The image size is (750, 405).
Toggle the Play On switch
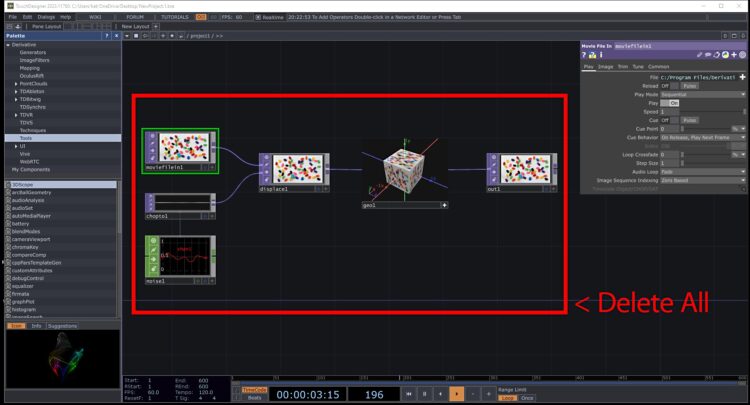point(669,103)
